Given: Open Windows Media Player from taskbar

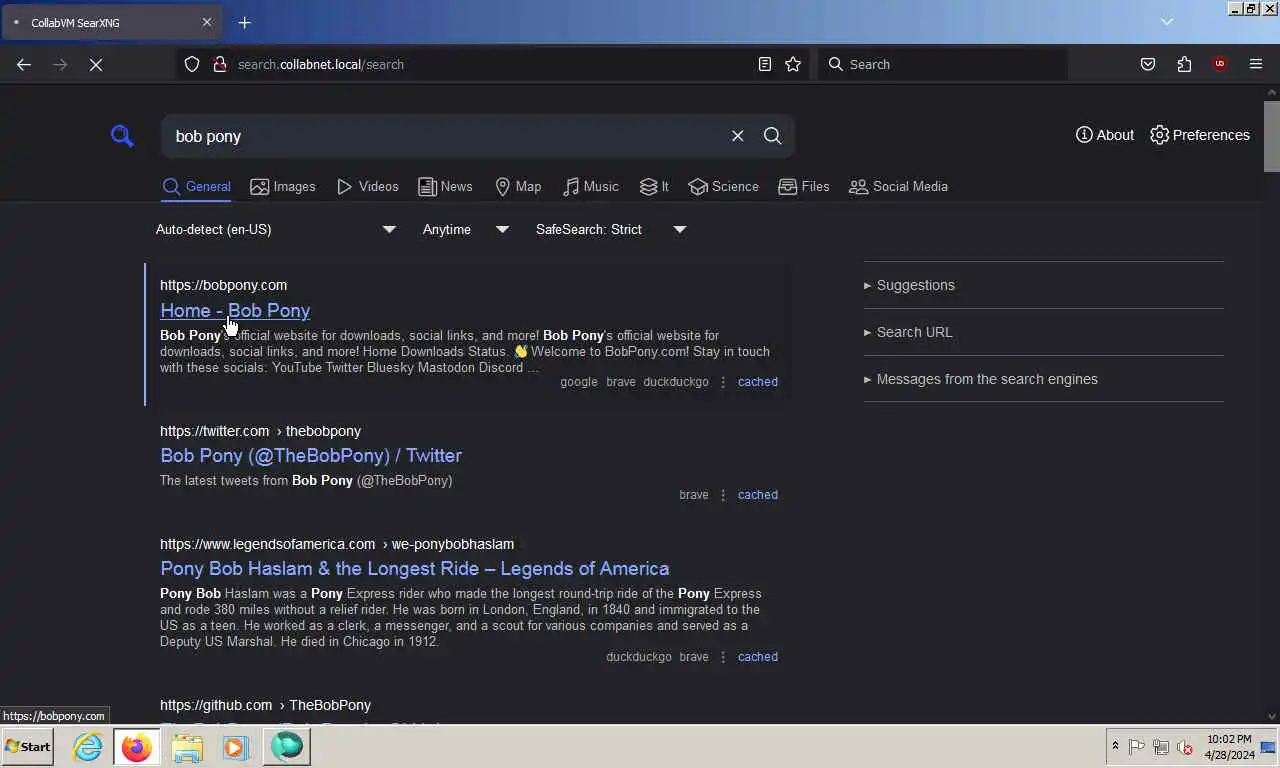Looking at the screenshot, I should (x=236, y=747).
